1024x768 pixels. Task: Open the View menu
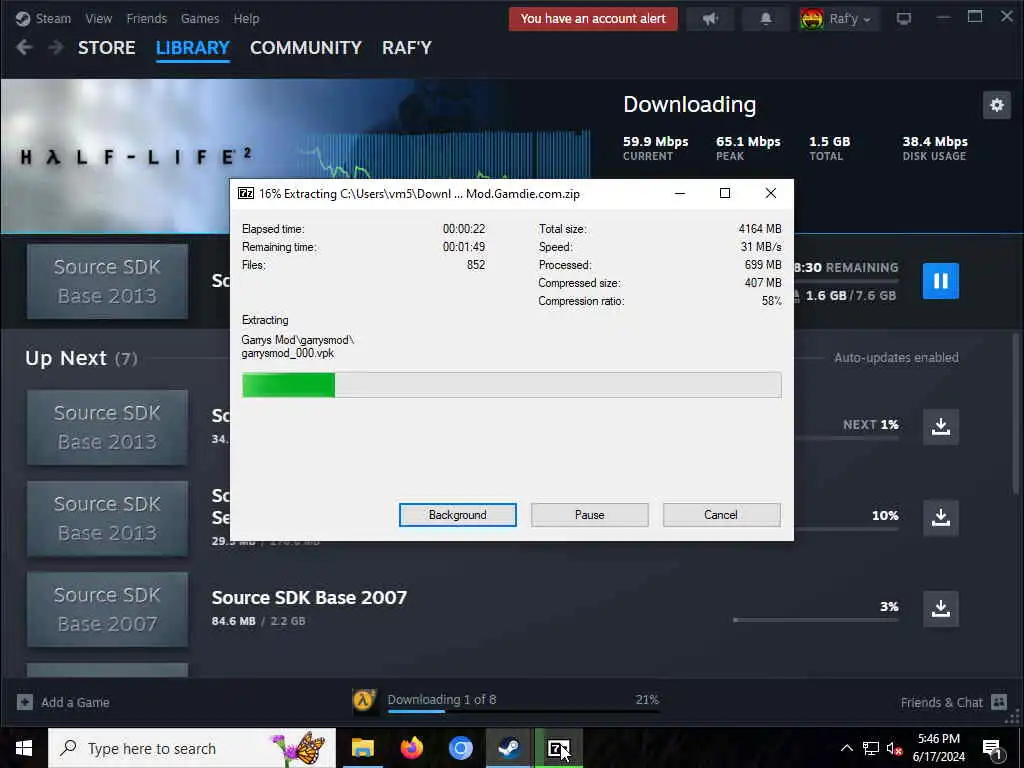click(99, 18)
